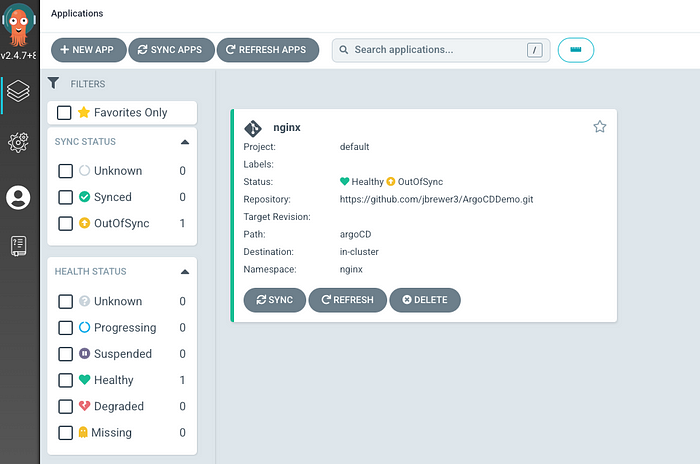700x464 pixels.
Task: Click the OutOfSync count of 1
Action: click(182, 223)
